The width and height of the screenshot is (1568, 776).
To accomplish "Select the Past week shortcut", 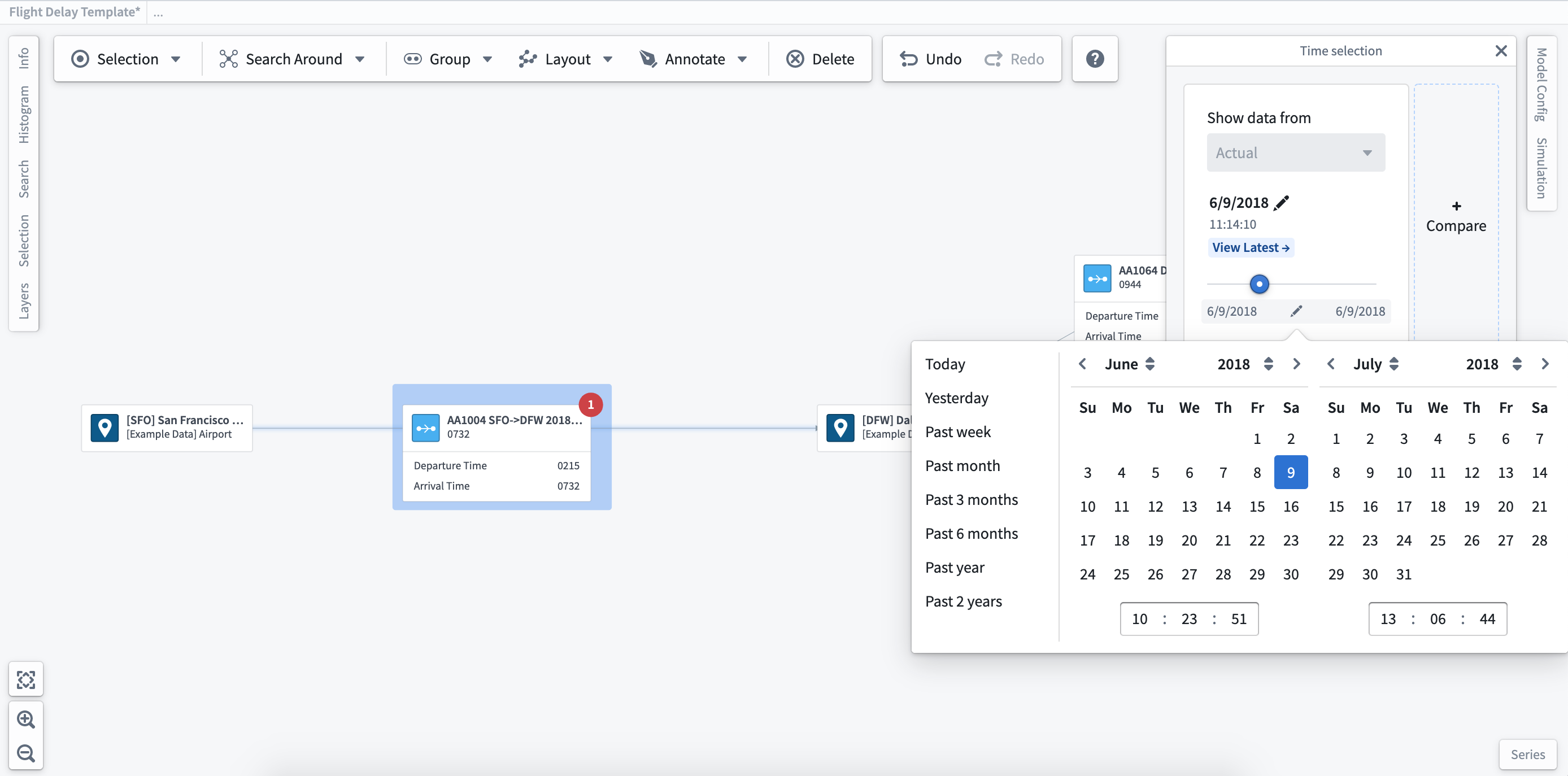I will (957, 431).
